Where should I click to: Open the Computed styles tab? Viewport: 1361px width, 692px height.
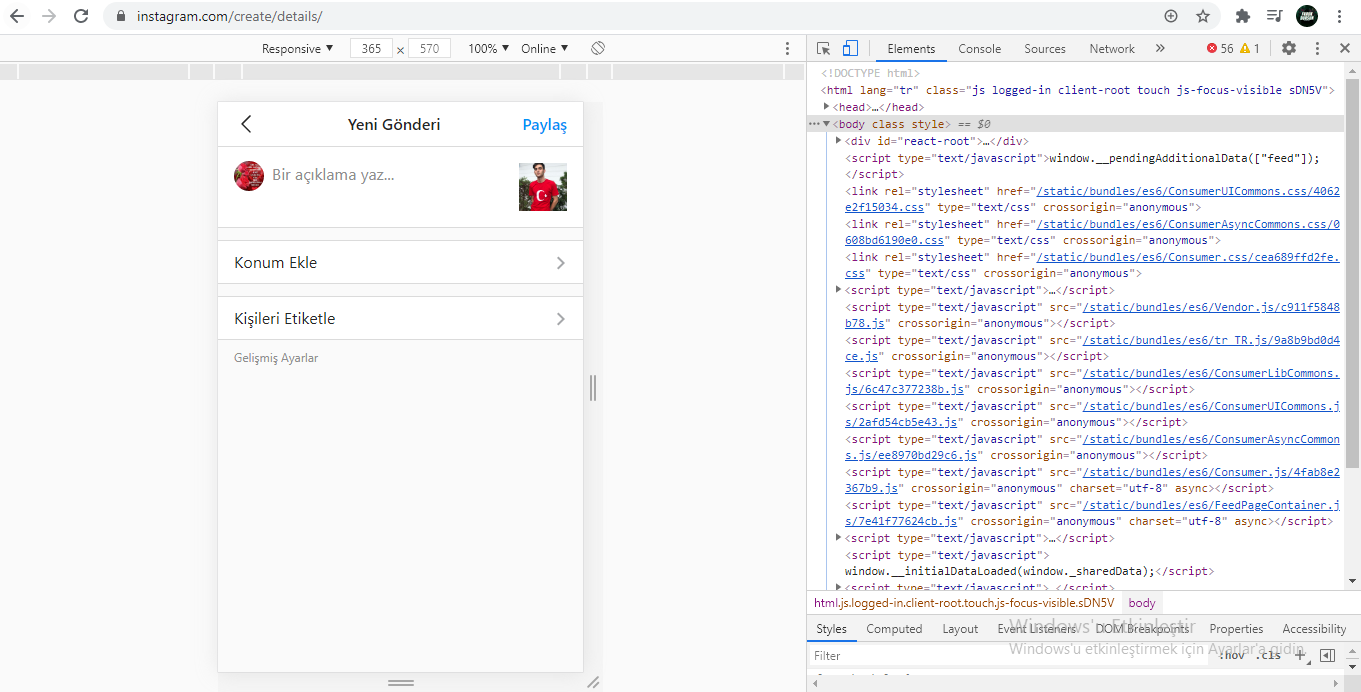tap(894, 629)
